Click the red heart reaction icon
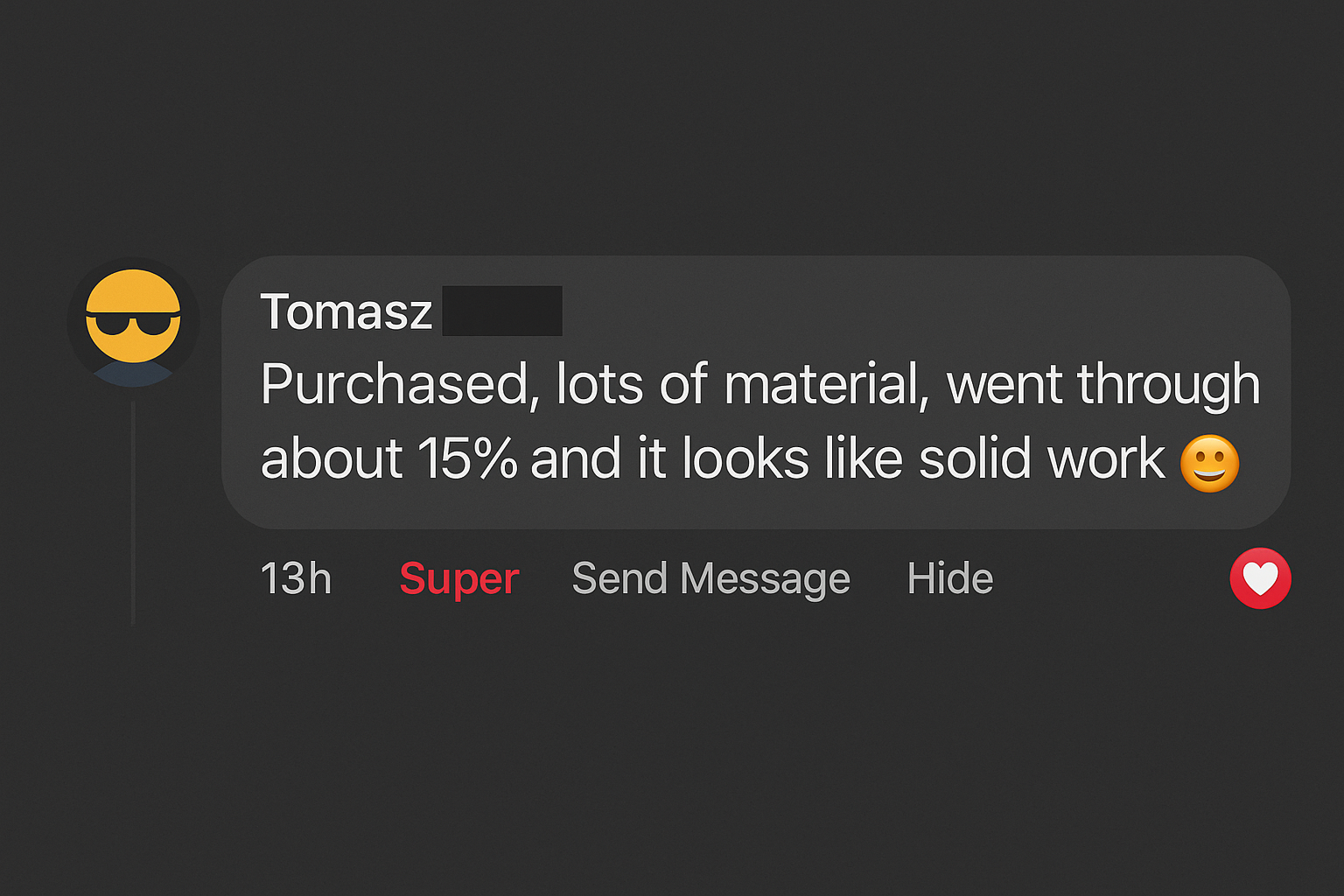 (x=1260, y=578)
